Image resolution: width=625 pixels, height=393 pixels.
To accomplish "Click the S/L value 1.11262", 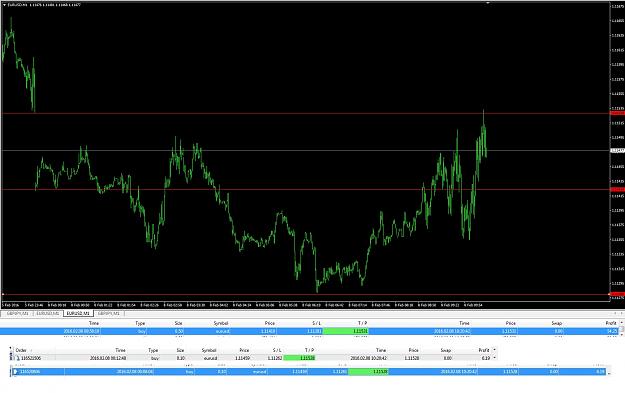I will point(275,358).
